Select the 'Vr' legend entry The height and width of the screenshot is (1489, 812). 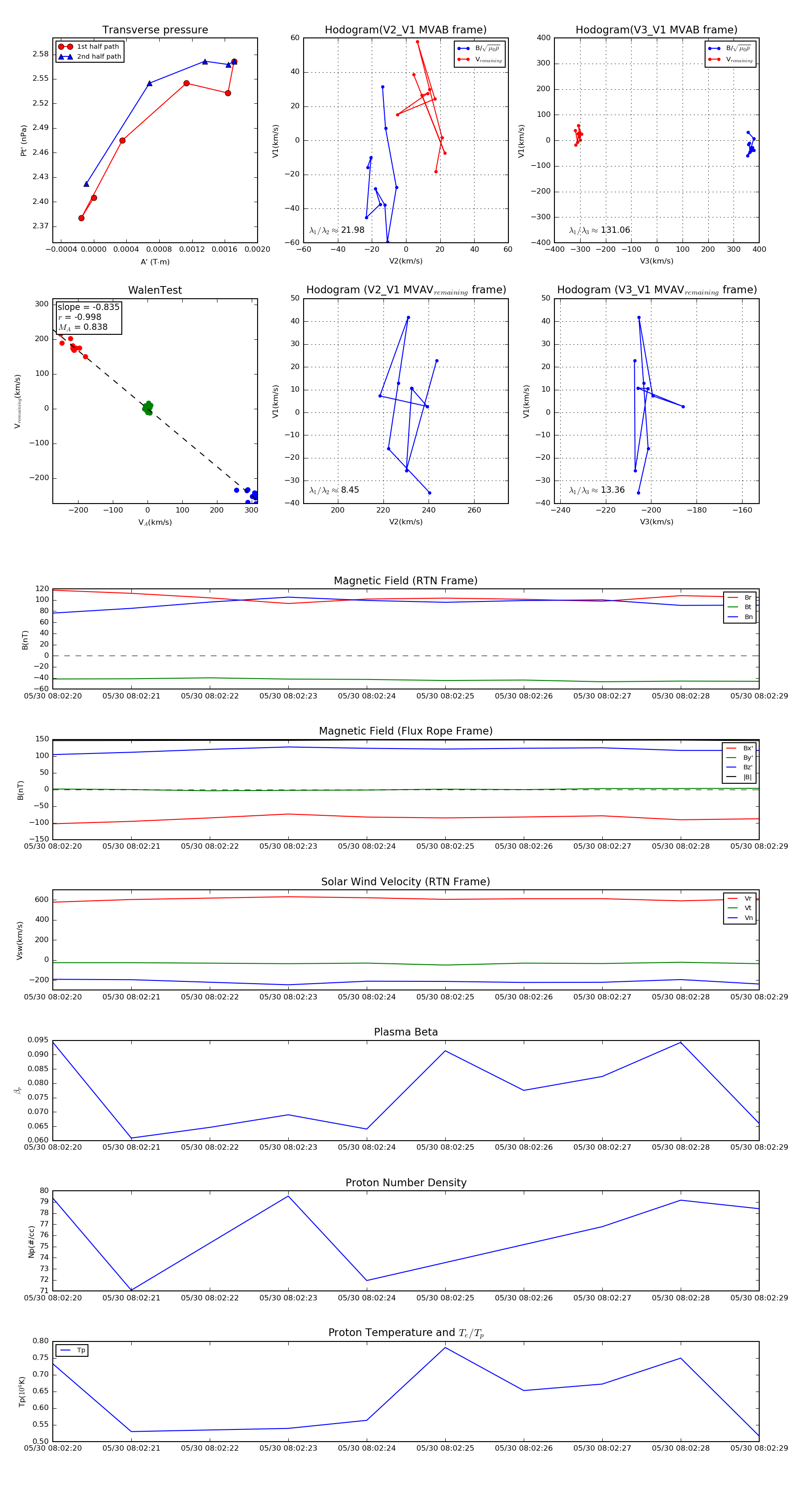(x=740, y=898)
